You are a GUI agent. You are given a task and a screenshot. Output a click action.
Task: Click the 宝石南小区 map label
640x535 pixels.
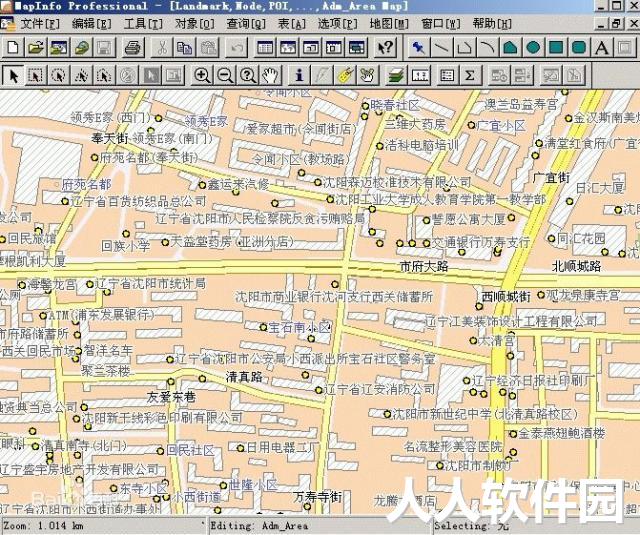(x=300, y=327)
